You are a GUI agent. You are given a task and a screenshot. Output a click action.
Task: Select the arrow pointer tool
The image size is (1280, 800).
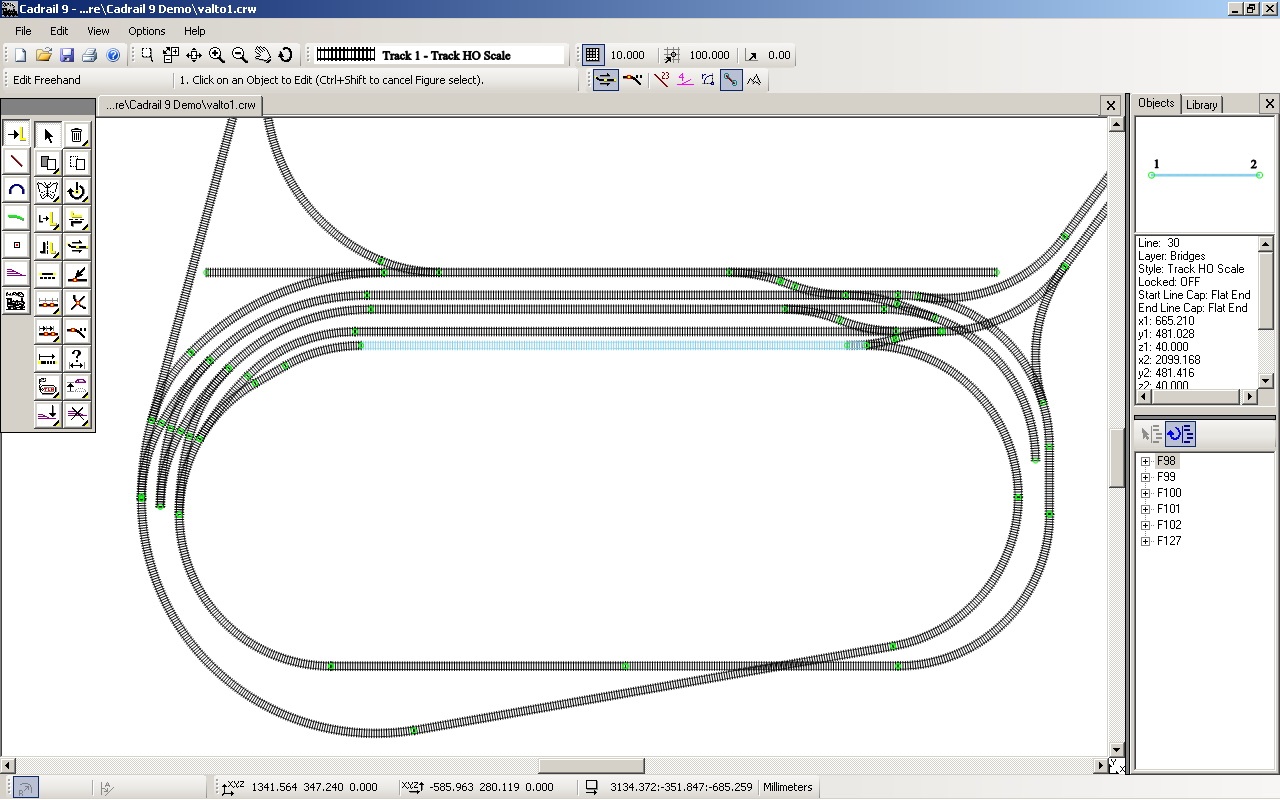tap(48, 135)
